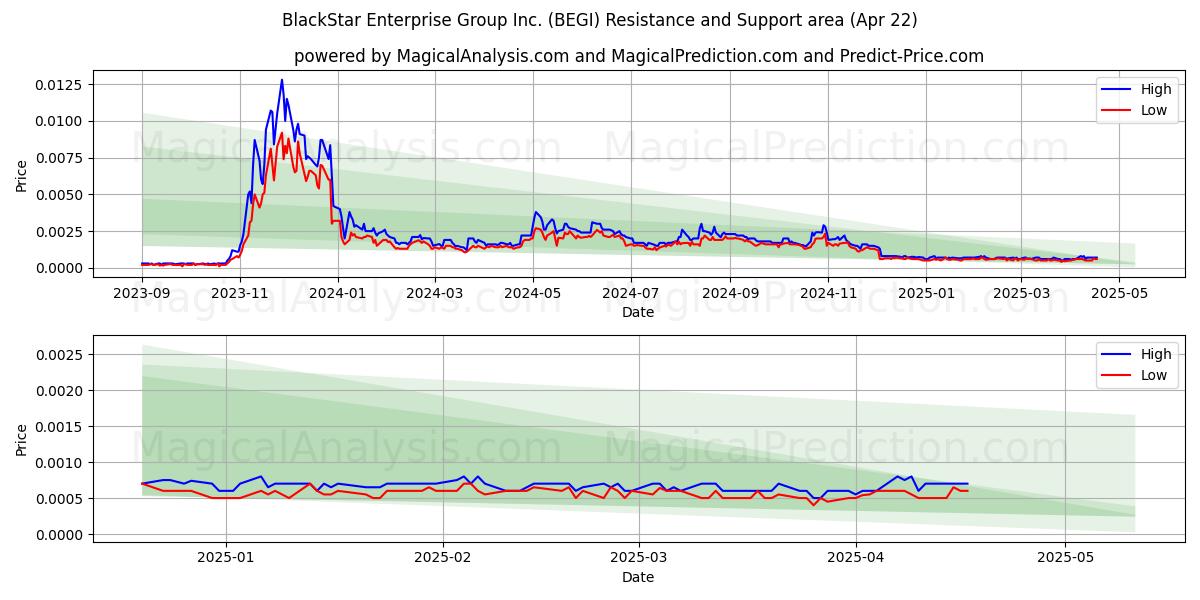Click the 2024-03 date tick
Image resolution: width=1200 pixels, height=600 pixels.
pos(433,293)
